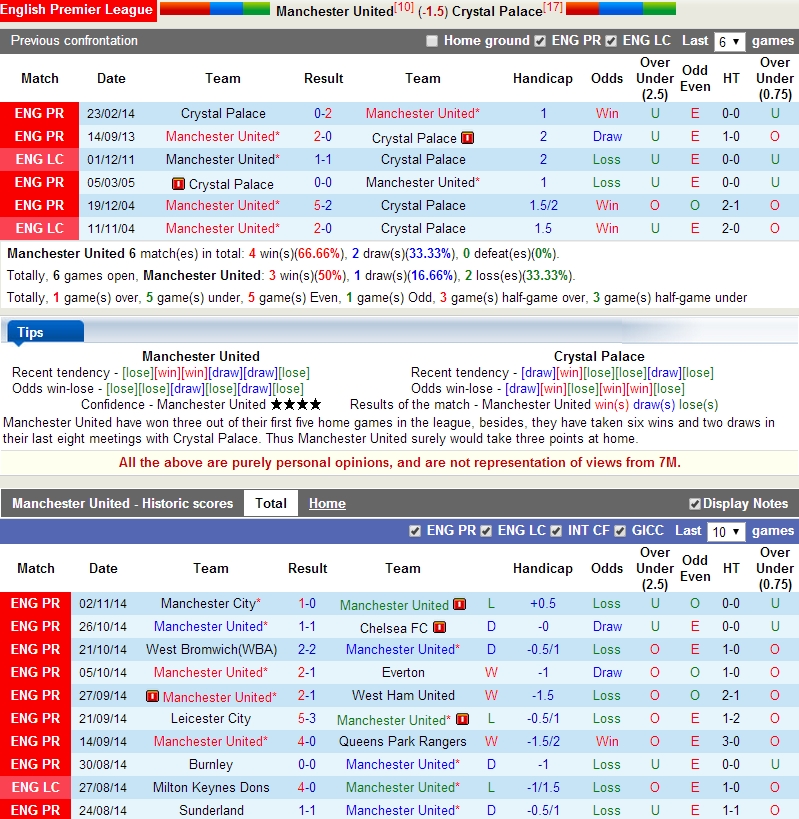The height and width of the screenshot is (819, 799).
Task: Click Burnley in the 30/08/14 row
Action: pos(210,764)
